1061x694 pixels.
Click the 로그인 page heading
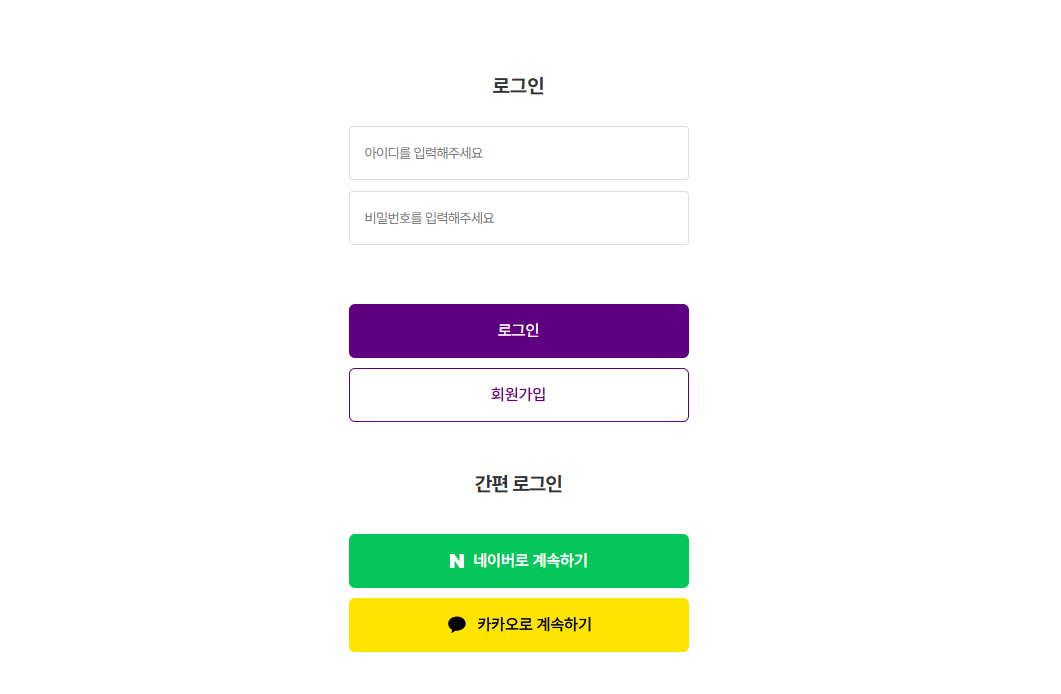tap(518, 85)
